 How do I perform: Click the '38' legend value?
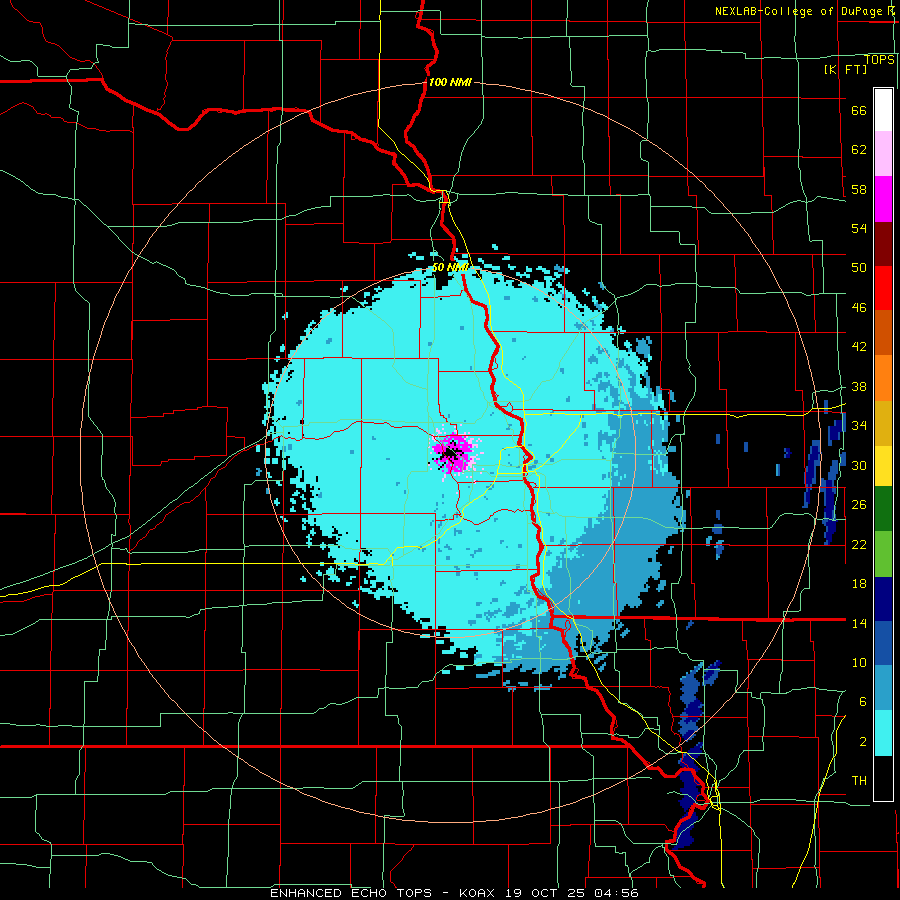click(859, 387)
